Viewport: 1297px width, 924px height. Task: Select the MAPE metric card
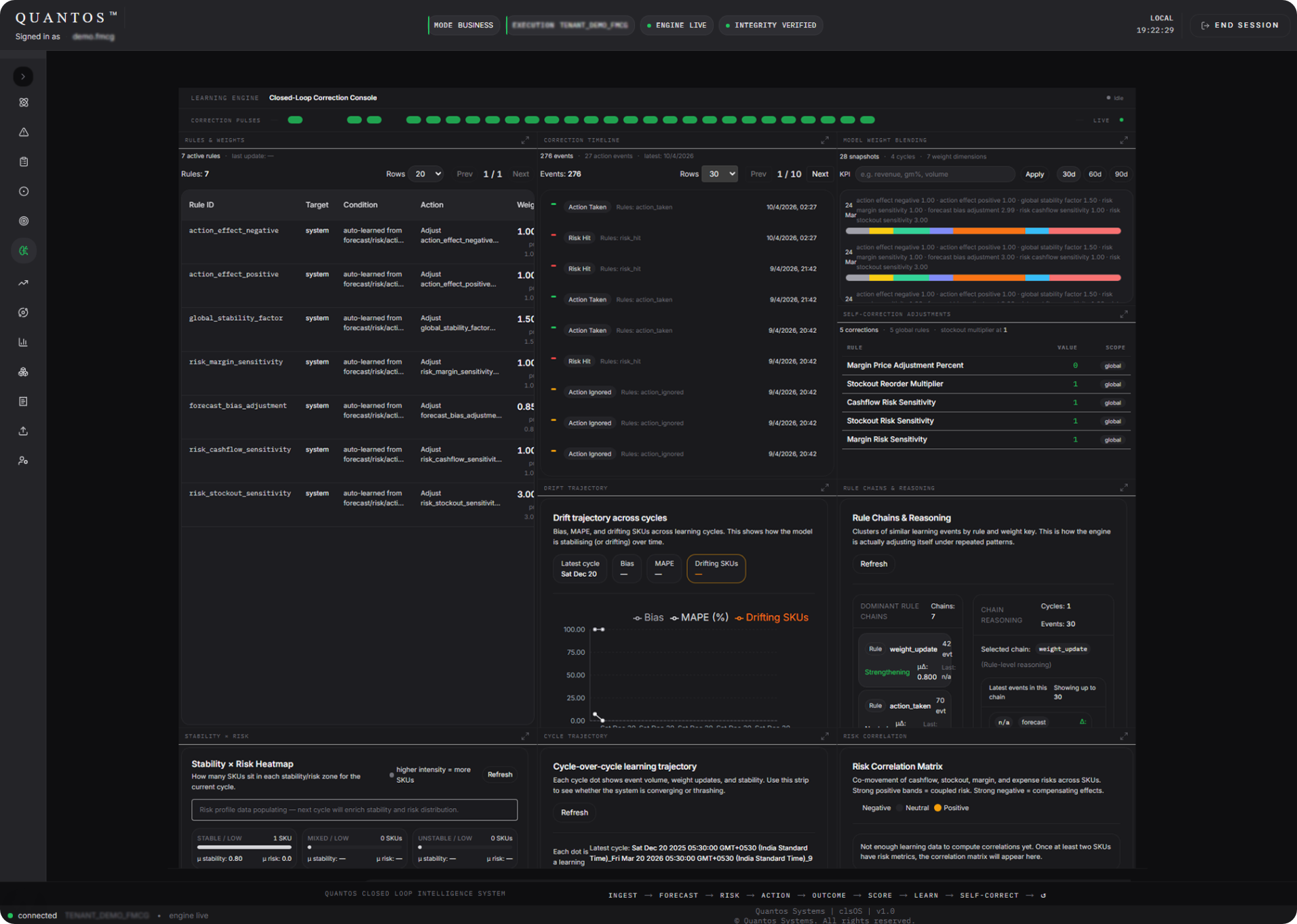coord(664,569)
